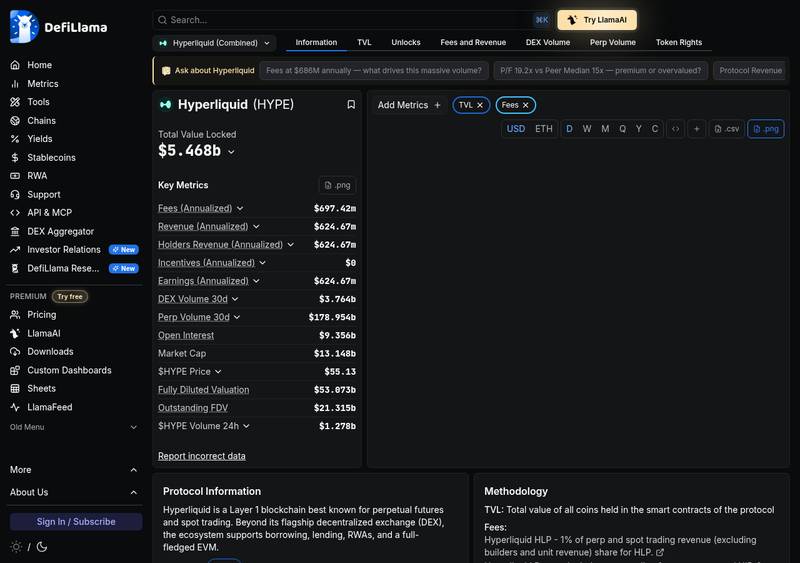Open the Pricing page
Image resolution: width=800 pixels, height=563 pixels.
pos(41,314)
